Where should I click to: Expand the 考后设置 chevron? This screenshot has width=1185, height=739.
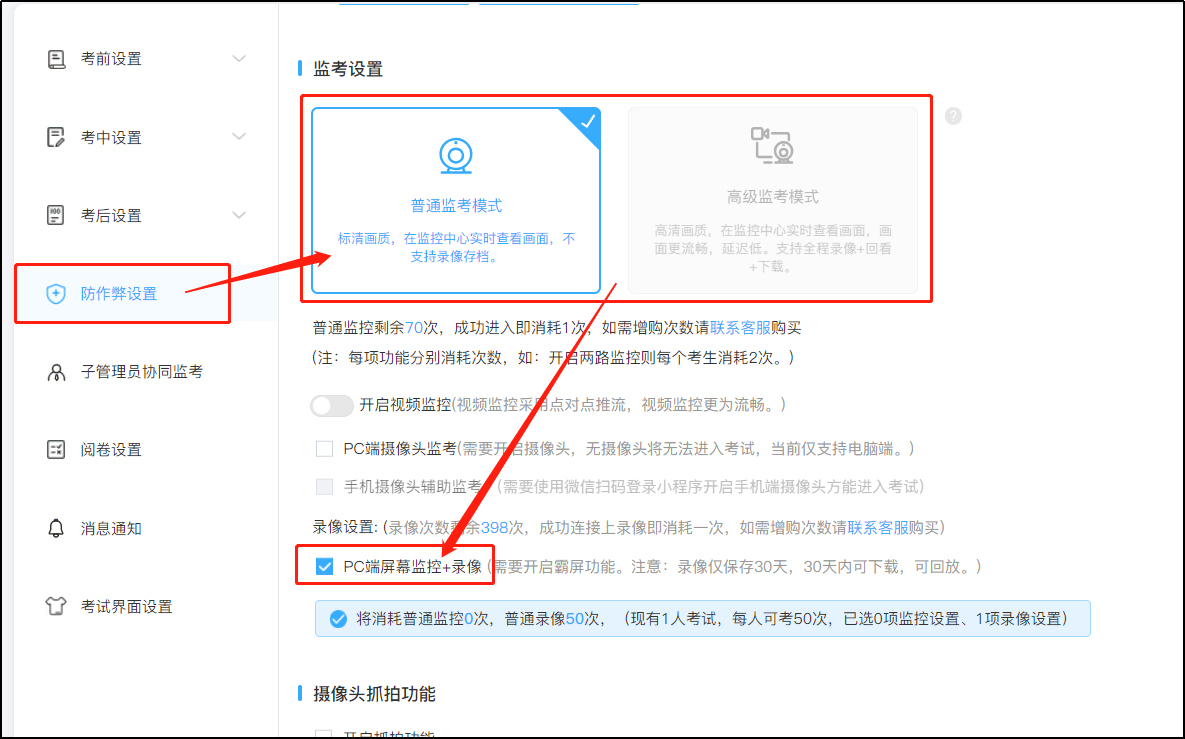(x=239, y=215)
